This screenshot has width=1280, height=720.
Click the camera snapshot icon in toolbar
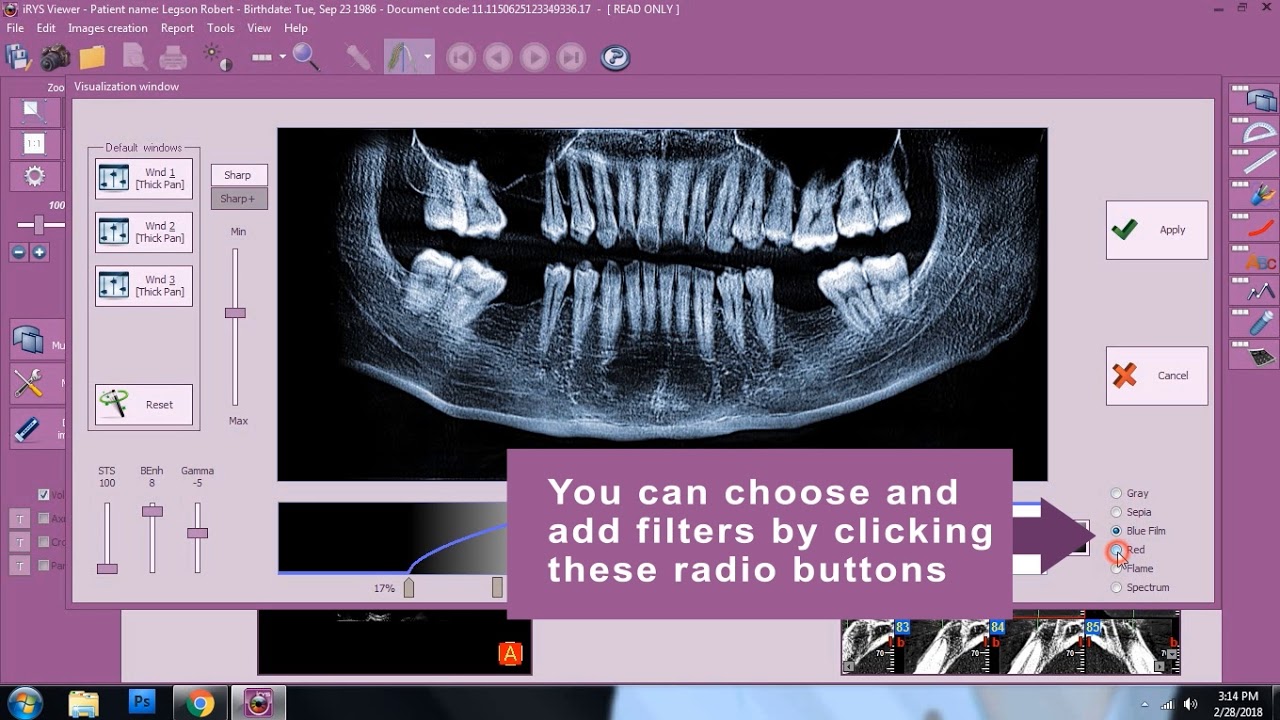click(55, 57)
